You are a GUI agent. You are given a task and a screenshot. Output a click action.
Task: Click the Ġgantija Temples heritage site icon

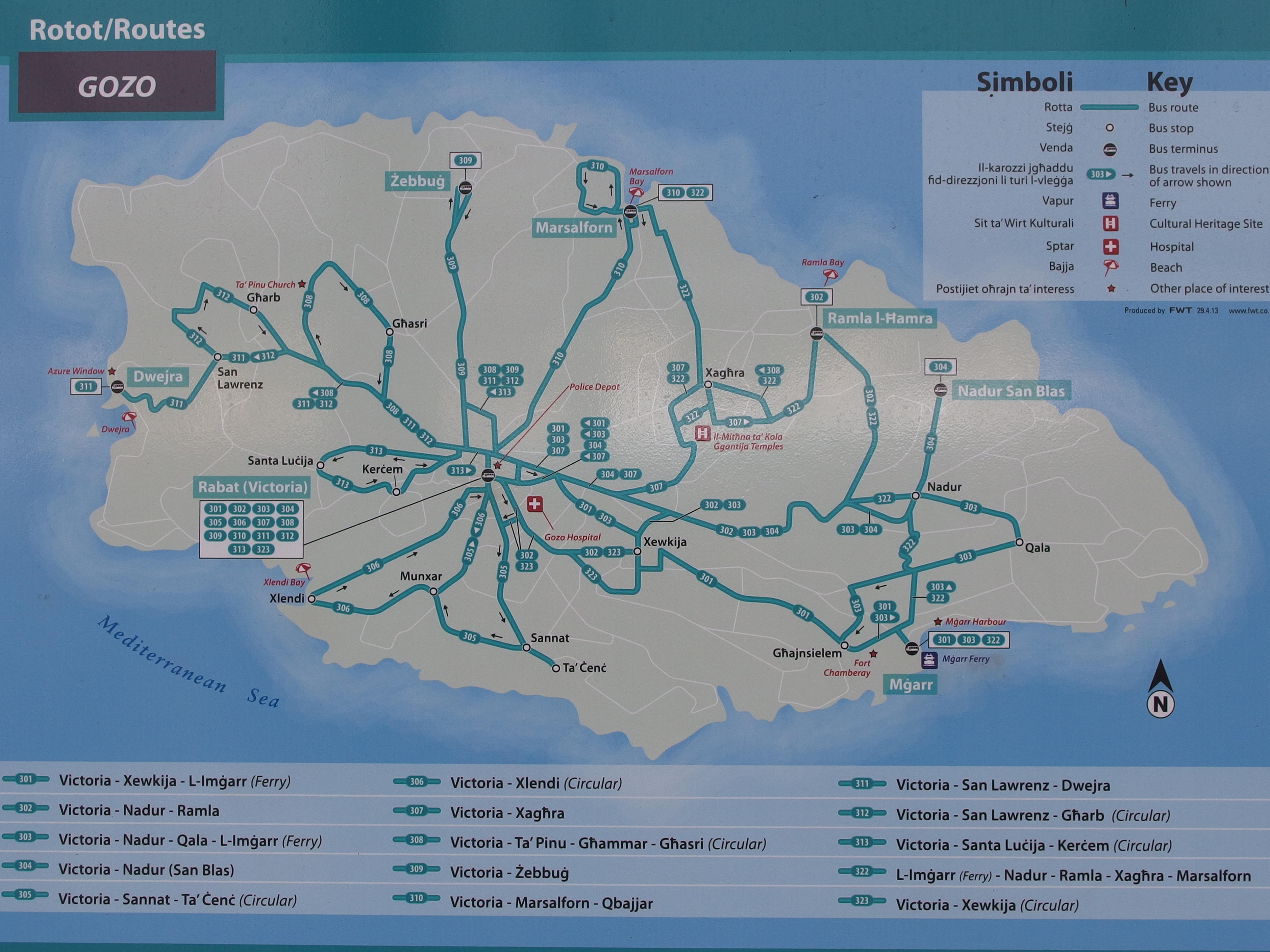click(x=703, y=433)
